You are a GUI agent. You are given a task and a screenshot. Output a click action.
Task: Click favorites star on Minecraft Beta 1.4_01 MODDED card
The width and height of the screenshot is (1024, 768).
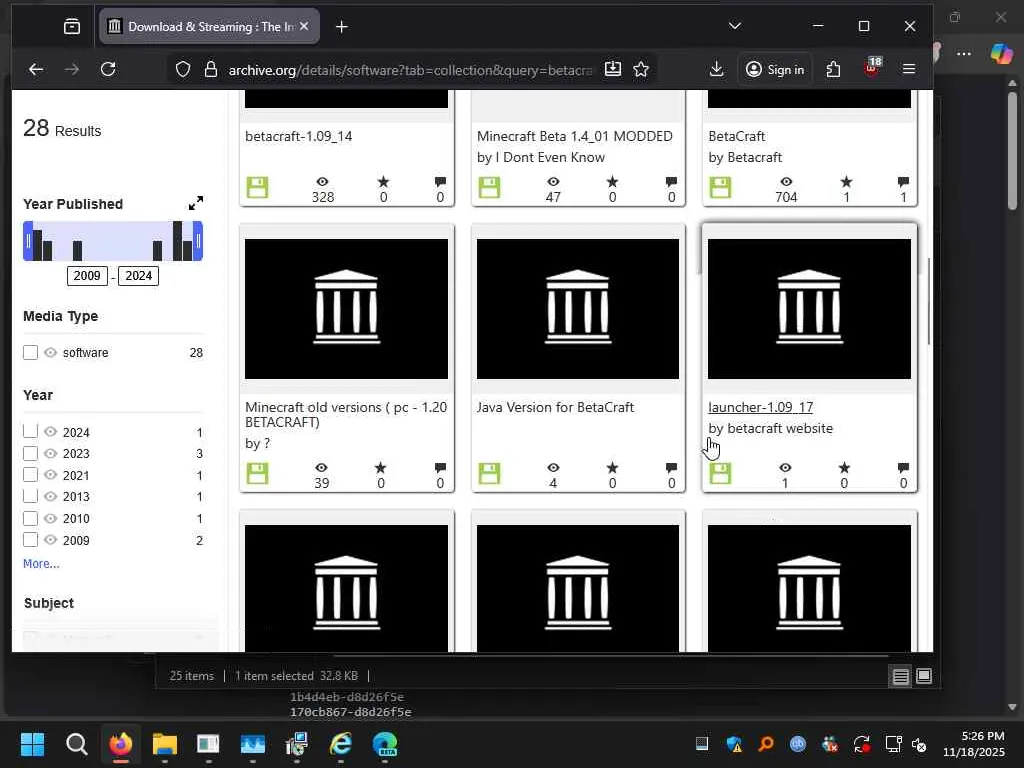[x=613, y=182]
